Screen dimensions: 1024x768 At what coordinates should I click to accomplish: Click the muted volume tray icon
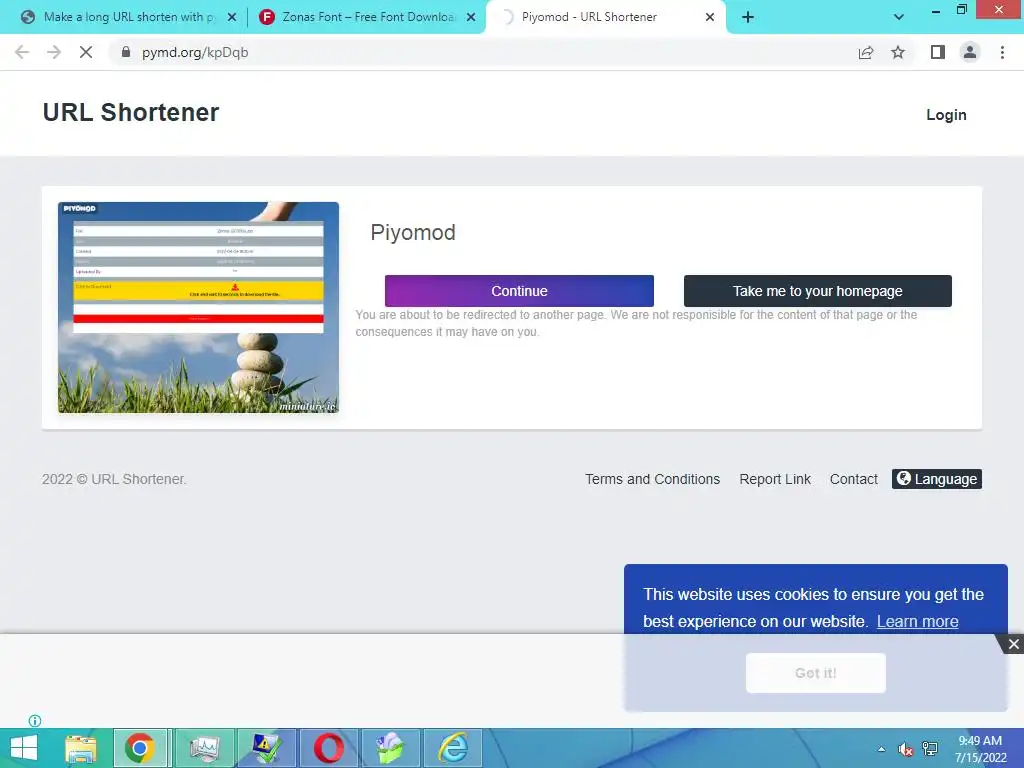point(905,749)
